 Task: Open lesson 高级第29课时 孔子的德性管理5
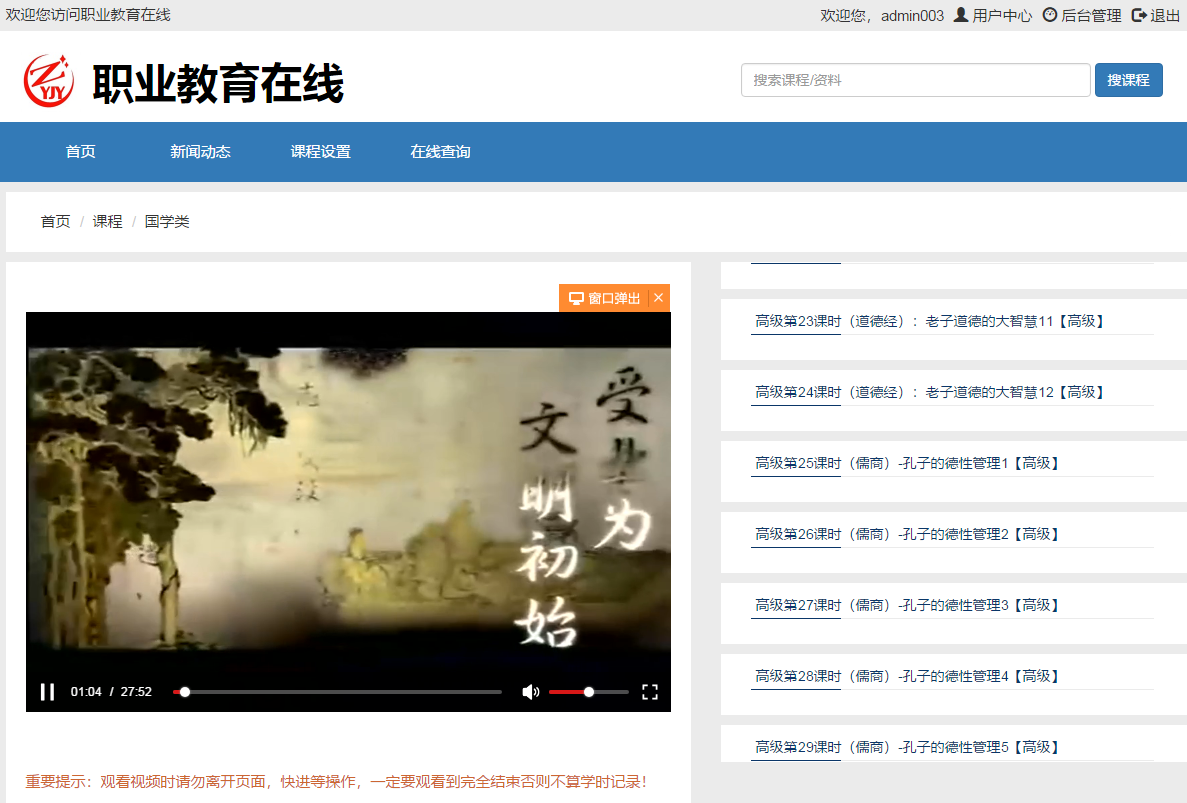(906, 747)
